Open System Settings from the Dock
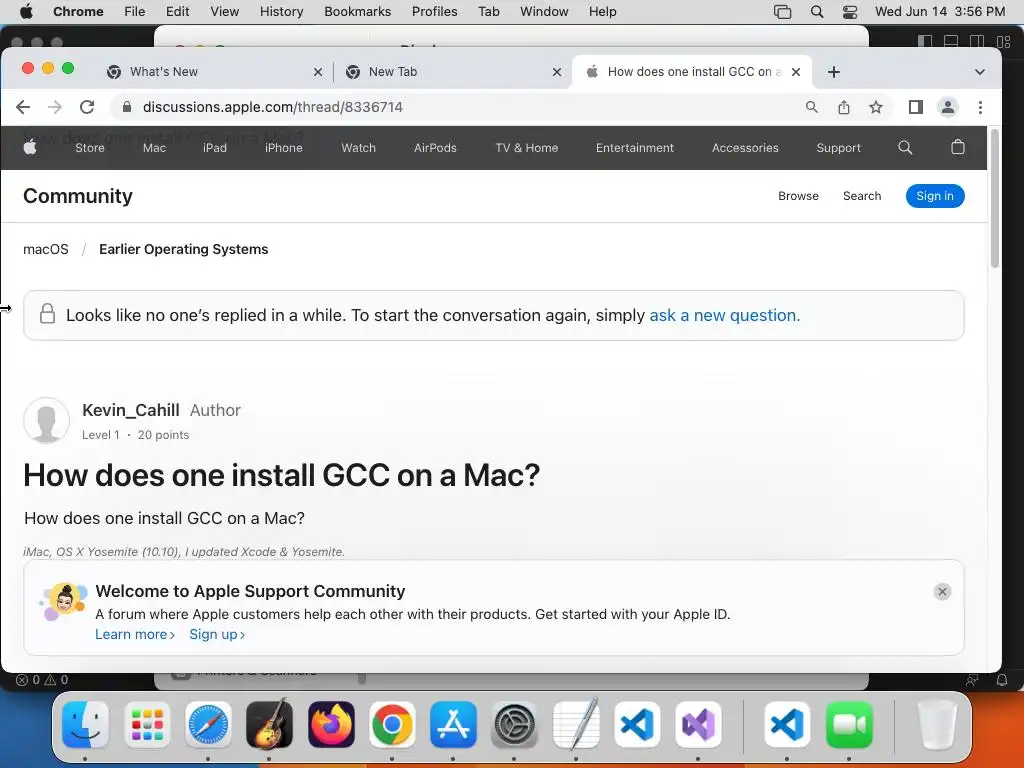Screen dimensions: 1024x768 [x=515, y=725]
